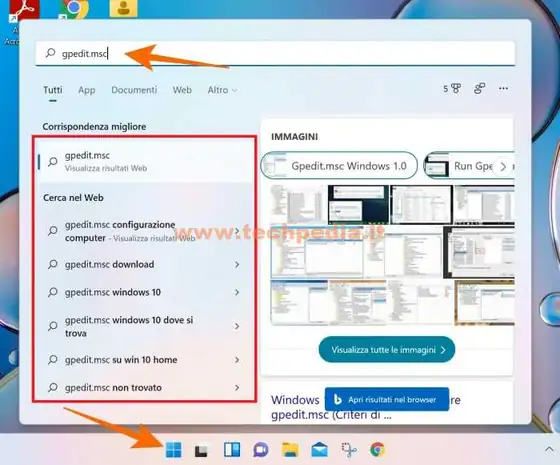This screenshot has width=560, height=465.
Task: Open the first thumbnail in middle row
Action: [x=316, y=251]
